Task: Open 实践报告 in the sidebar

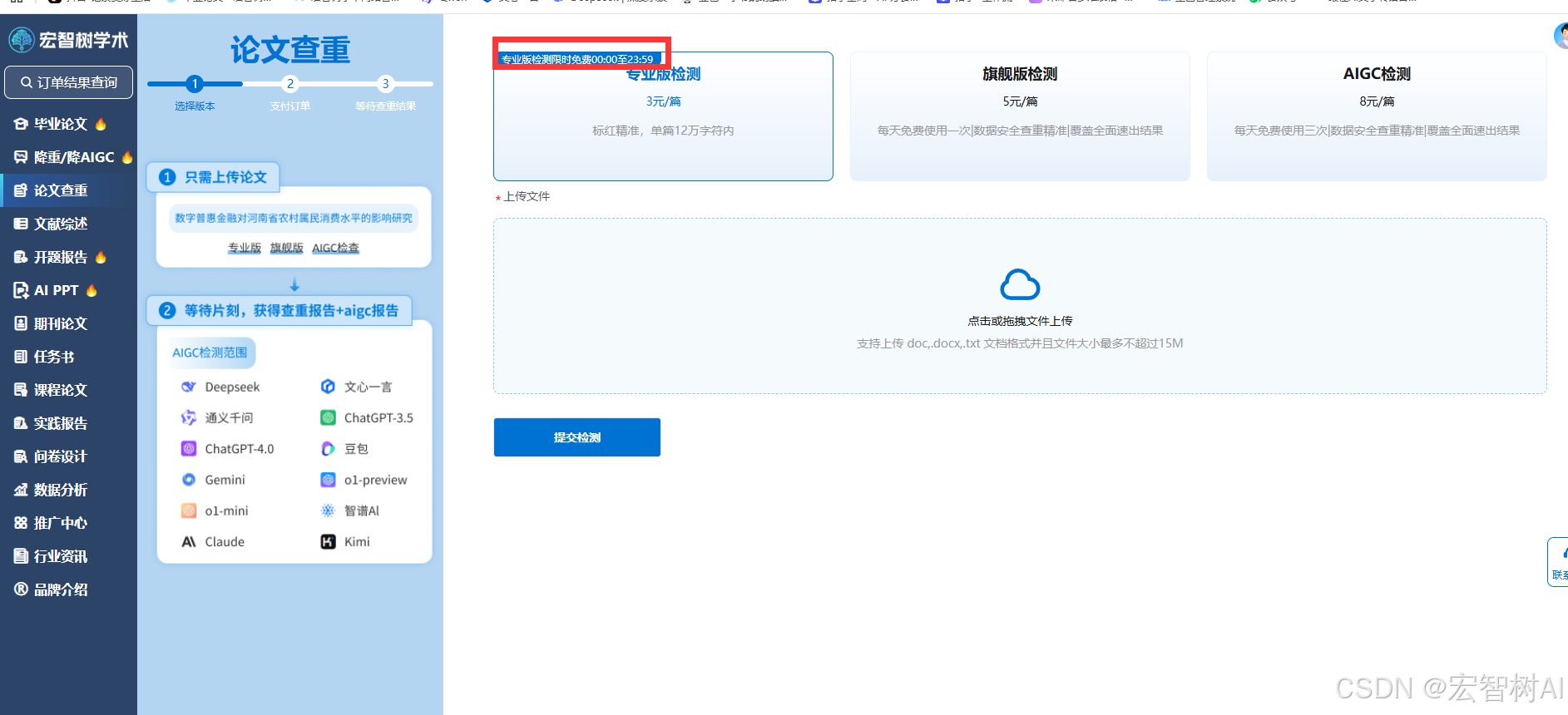Action: (x=51, y=423)
